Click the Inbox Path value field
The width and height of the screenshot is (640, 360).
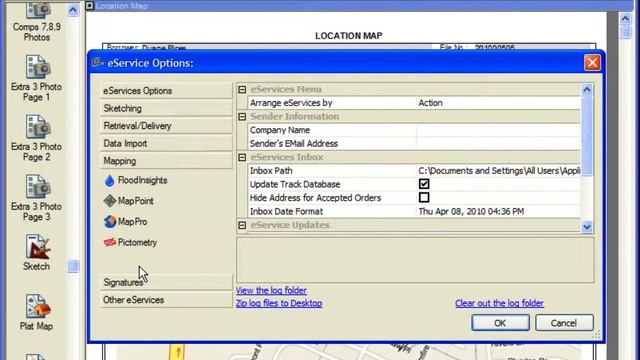[498, 171]
